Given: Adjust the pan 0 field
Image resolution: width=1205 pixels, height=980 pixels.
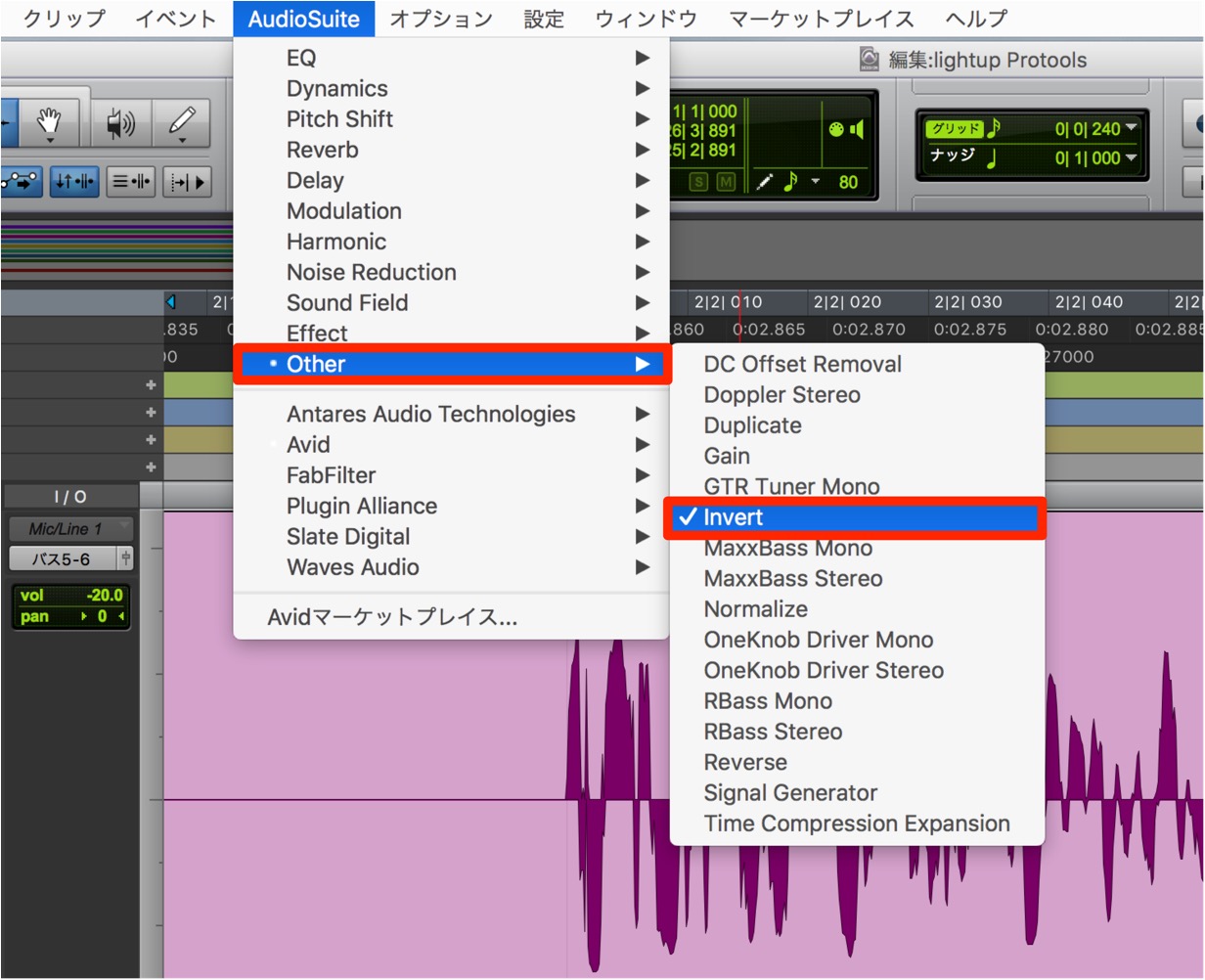Looking at the screenshot, I should [71, 616].
